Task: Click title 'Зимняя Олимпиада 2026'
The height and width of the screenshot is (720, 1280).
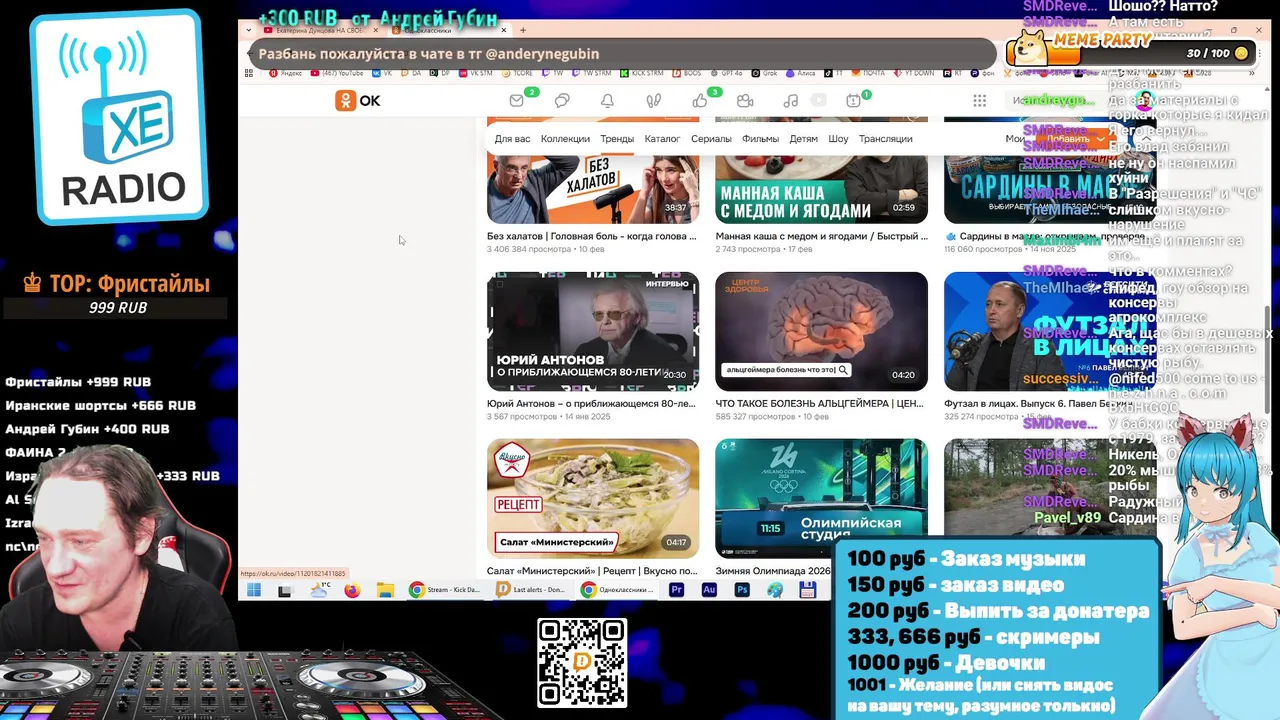Action: point(773,571)
